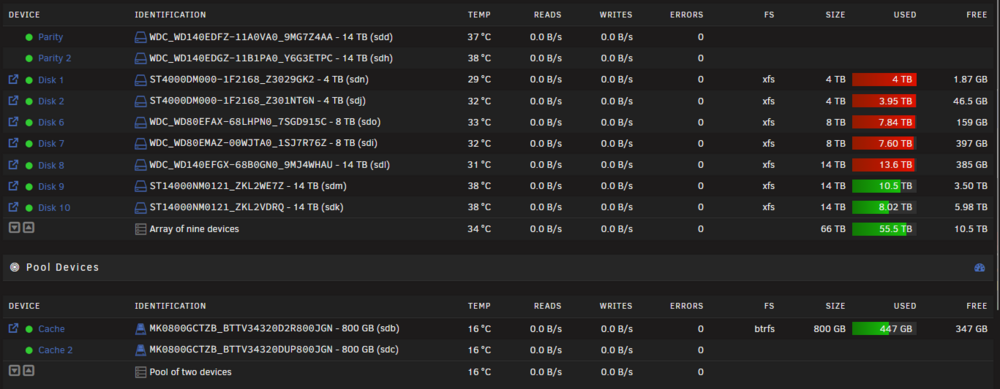The height and width of the screenshot is (389, 1000).
Task: Open the Parity device link
Action: [x=50, y=38]
